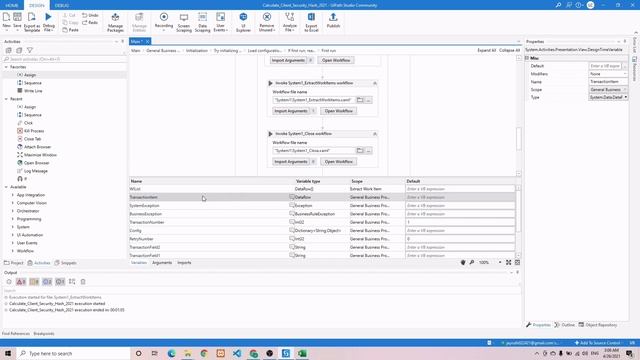Click the Undo button
The height and width of the screenshot is (360, 640).
[x=90, y=15]
